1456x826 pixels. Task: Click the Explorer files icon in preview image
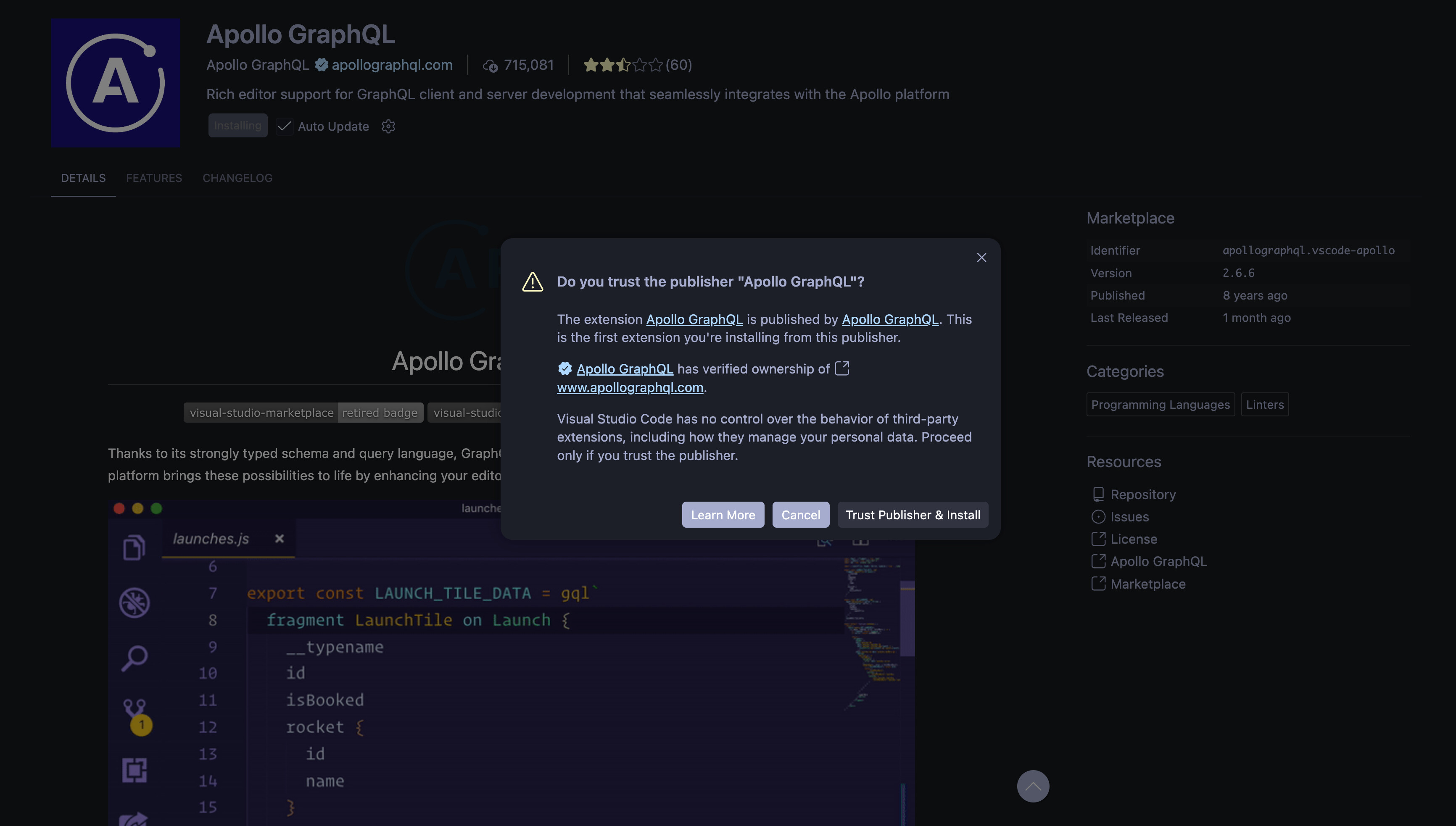pos(134,547)
